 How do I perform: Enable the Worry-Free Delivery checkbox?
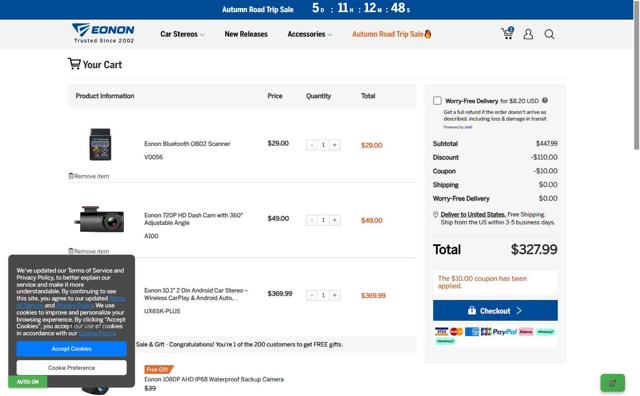(x=437, y=100)
